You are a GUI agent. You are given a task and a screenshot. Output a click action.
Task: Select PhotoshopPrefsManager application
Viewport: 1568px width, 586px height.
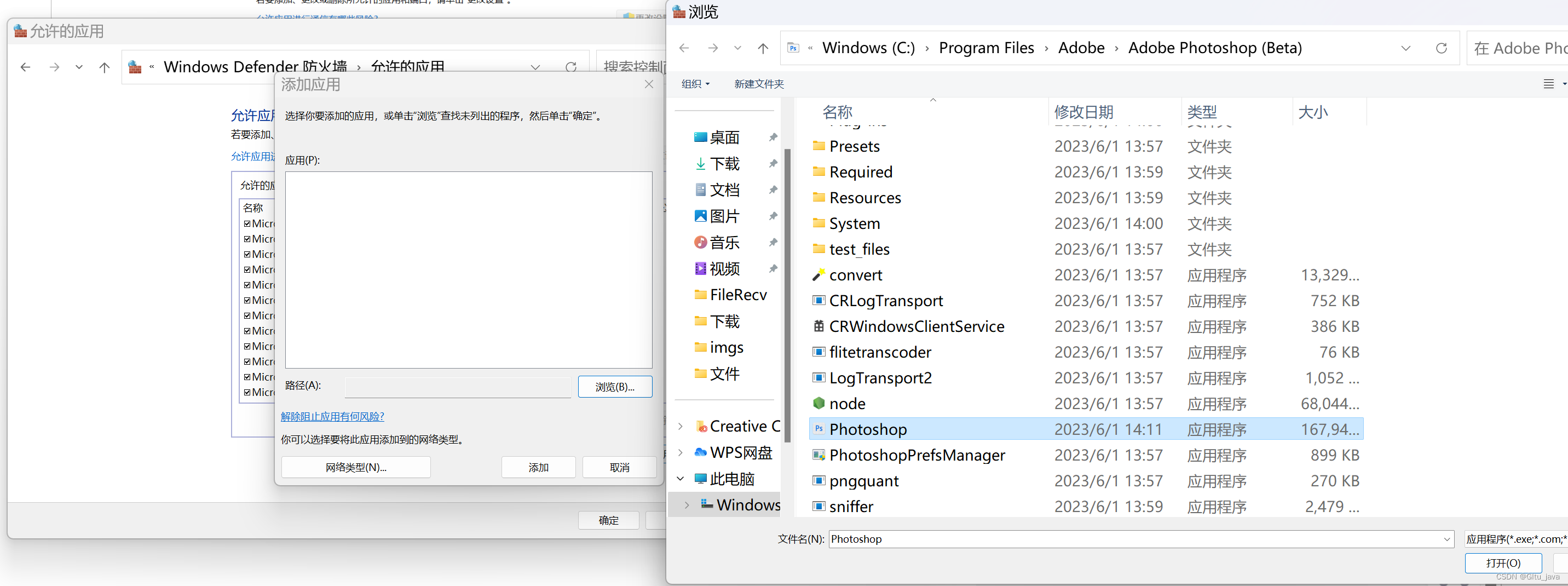[916, 455]
